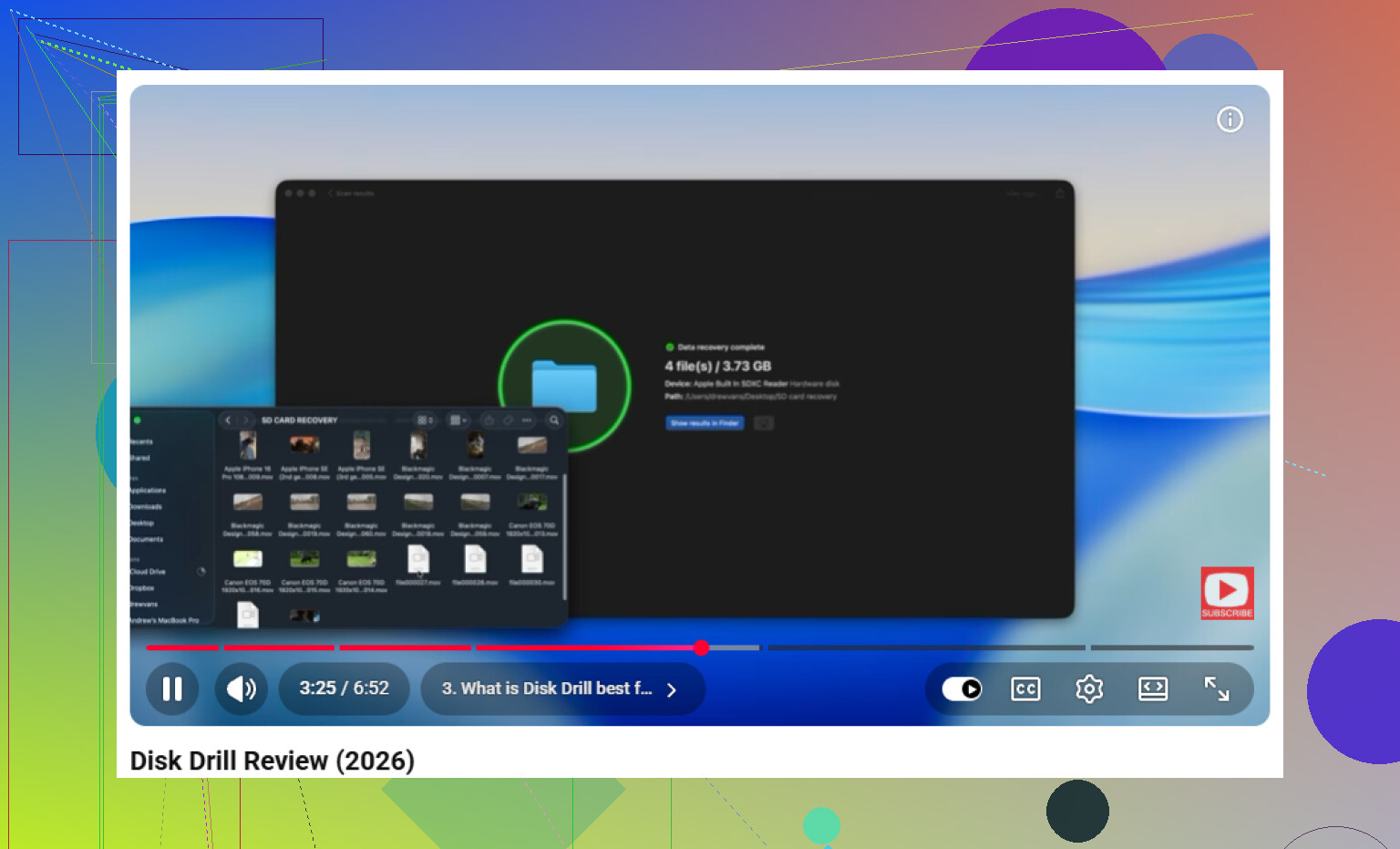Click the SD CARD RECOVERY Finder window title
The height and width of the screenshot is (849, 1400).
(x=300, y=420)
